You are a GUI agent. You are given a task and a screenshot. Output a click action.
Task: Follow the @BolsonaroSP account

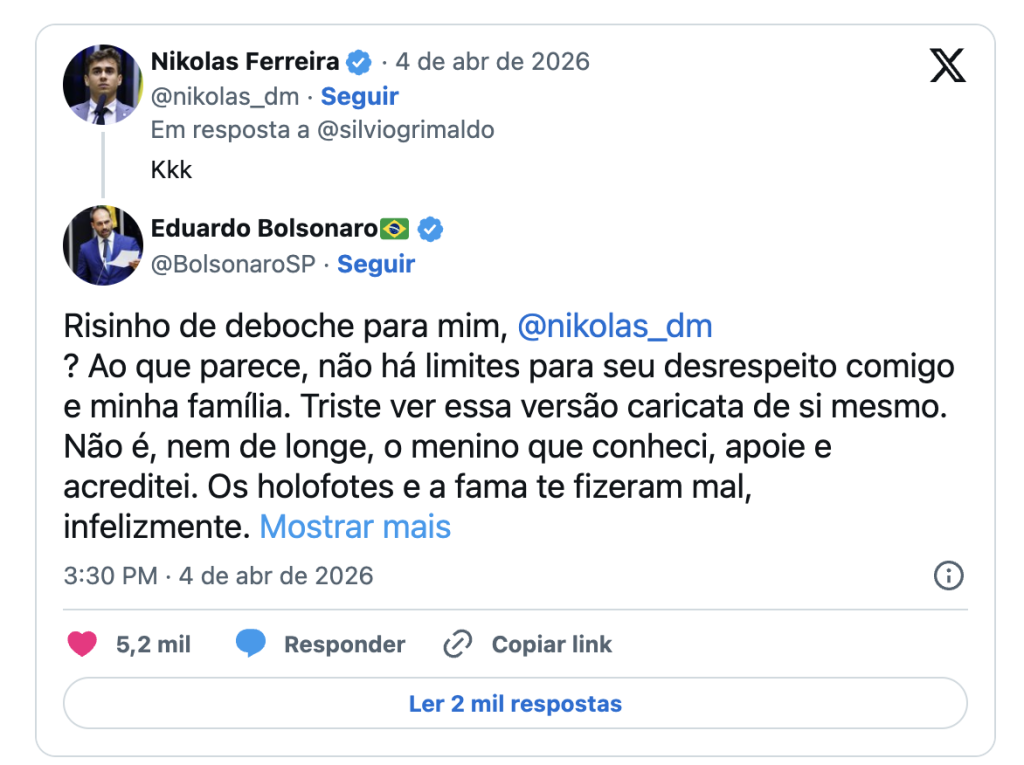tap(376, 264)
